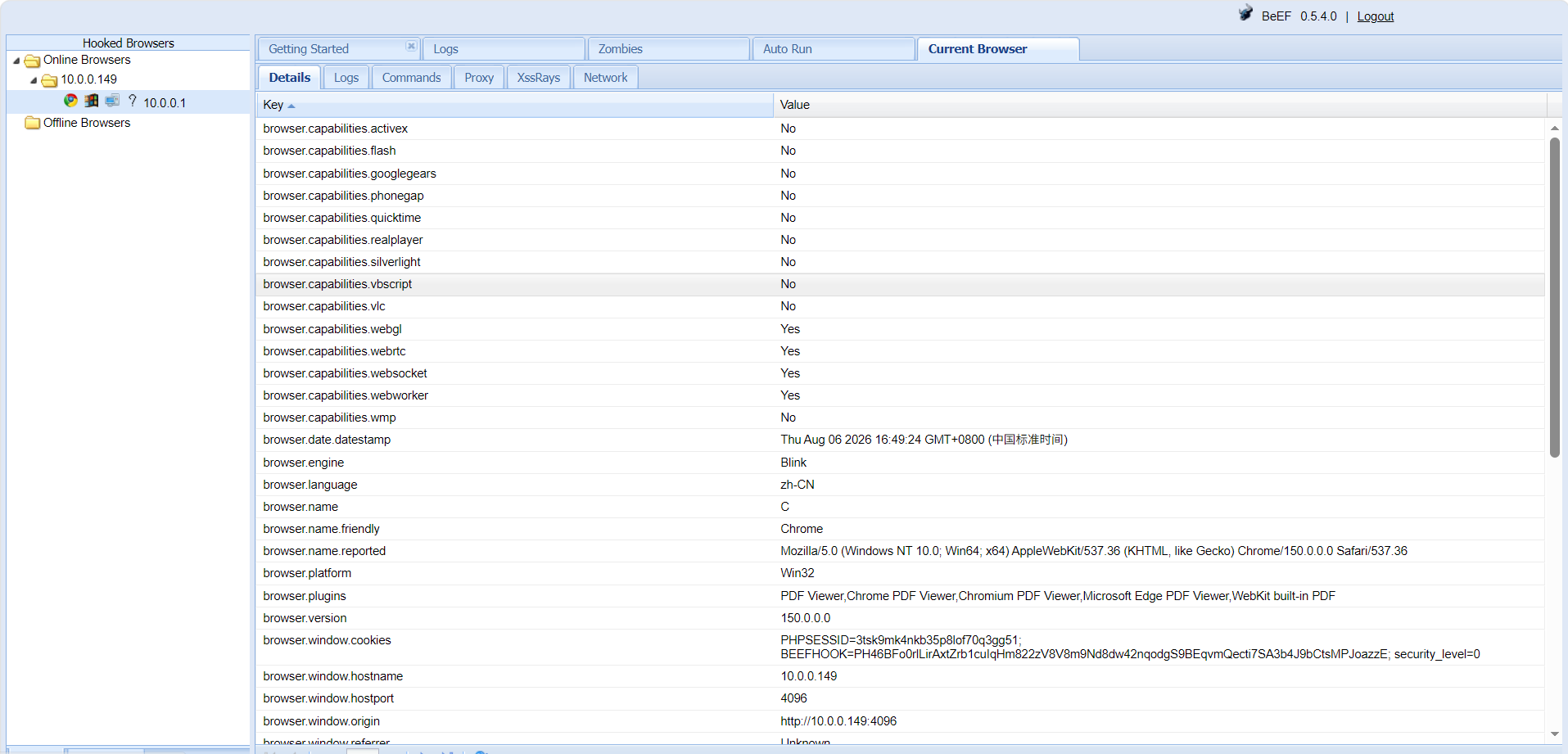
Task: Open the Commands sub-tab
Action: pyautogui.click(x=411, y=78)
